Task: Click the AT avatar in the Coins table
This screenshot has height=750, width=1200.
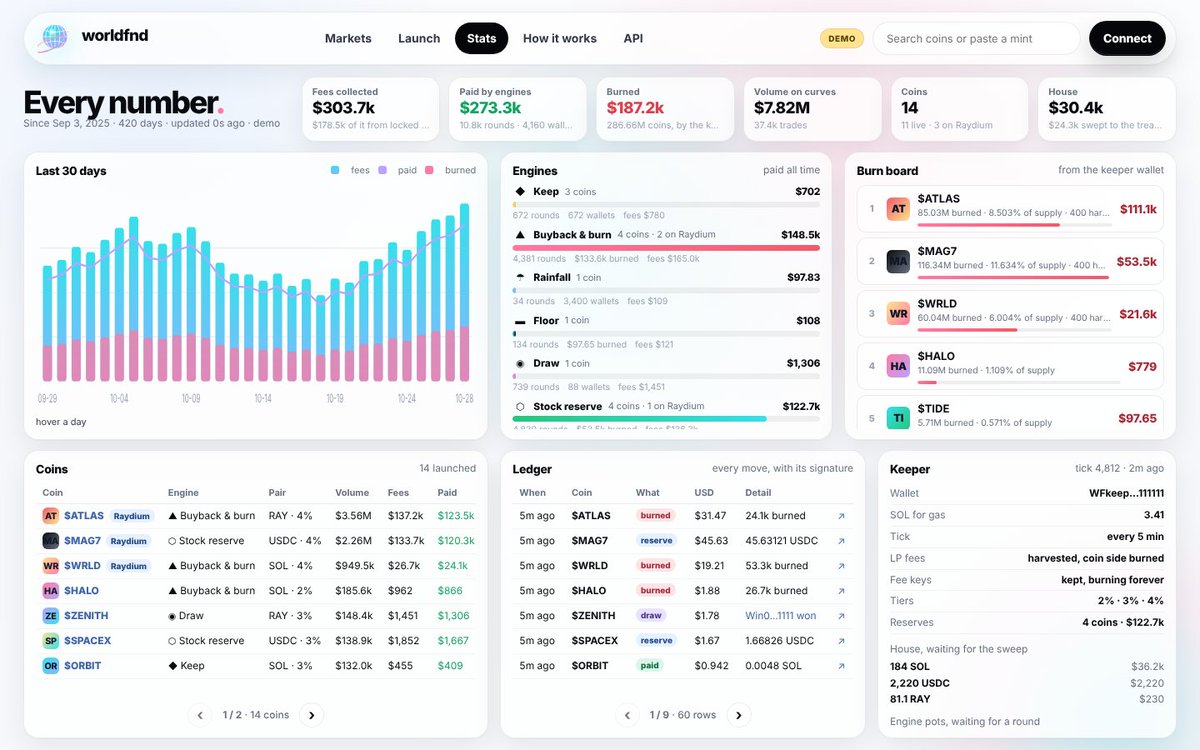Action: (50, 516)
